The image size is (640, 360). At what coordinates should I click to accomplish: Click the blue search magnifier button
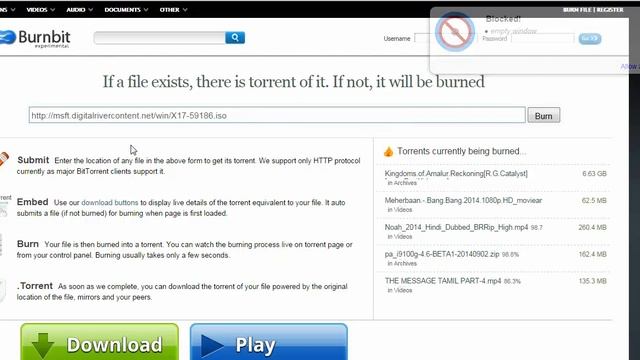[x=235, y=38]
